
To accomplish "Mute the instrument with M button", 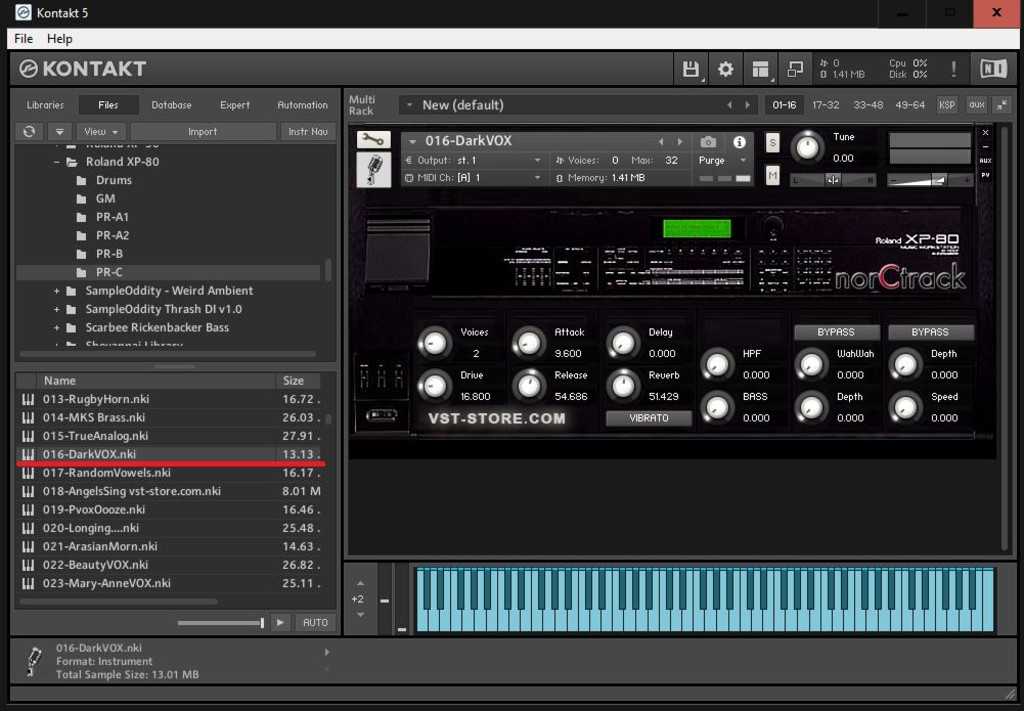I will point(773,176).
